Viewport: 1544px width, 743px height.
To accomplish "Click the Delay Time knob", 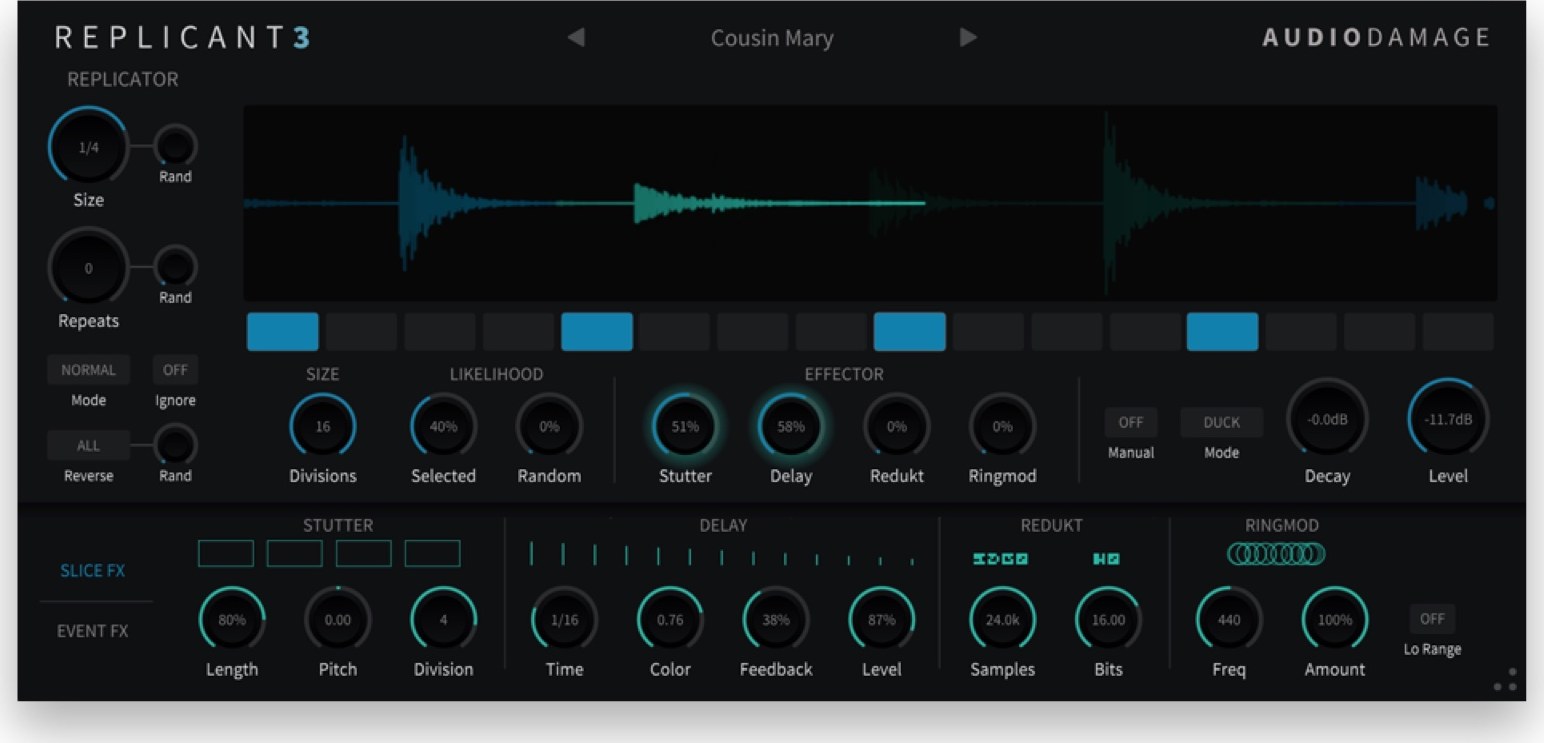I will tap(564, 620).
